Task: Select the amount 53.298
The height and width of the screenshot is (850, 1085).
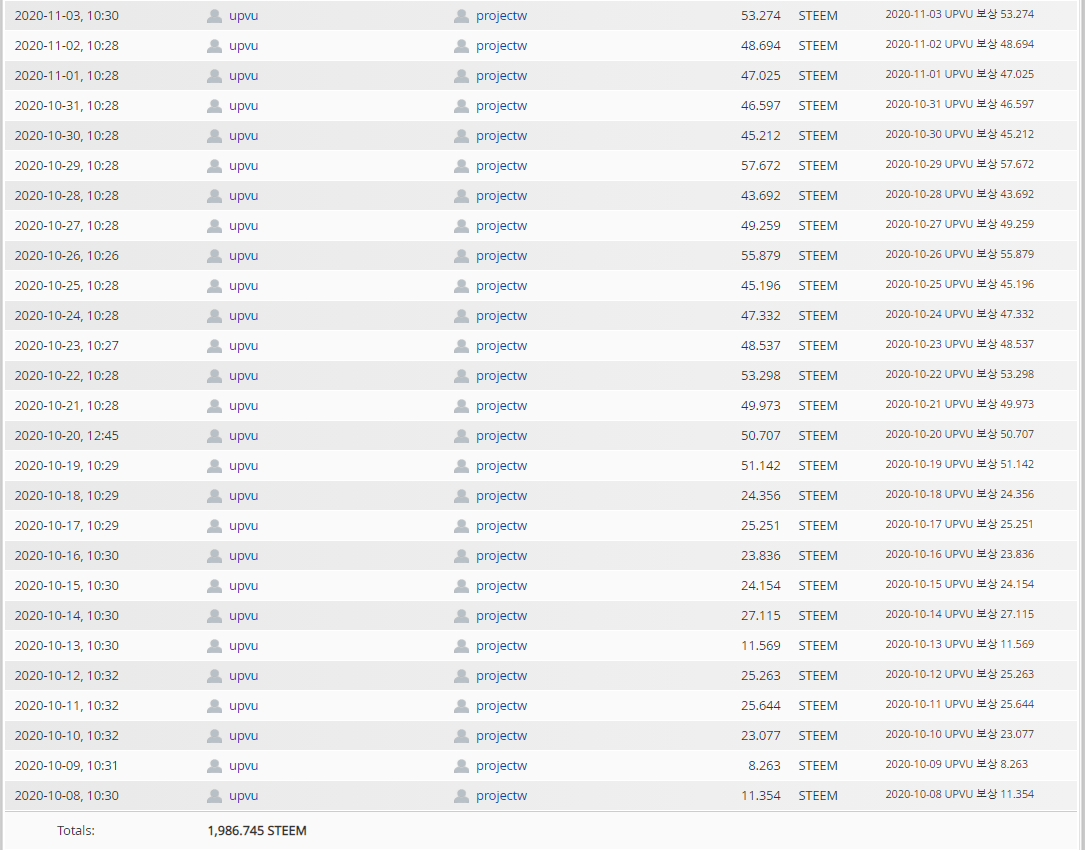Action: click(x=760, y=376)
